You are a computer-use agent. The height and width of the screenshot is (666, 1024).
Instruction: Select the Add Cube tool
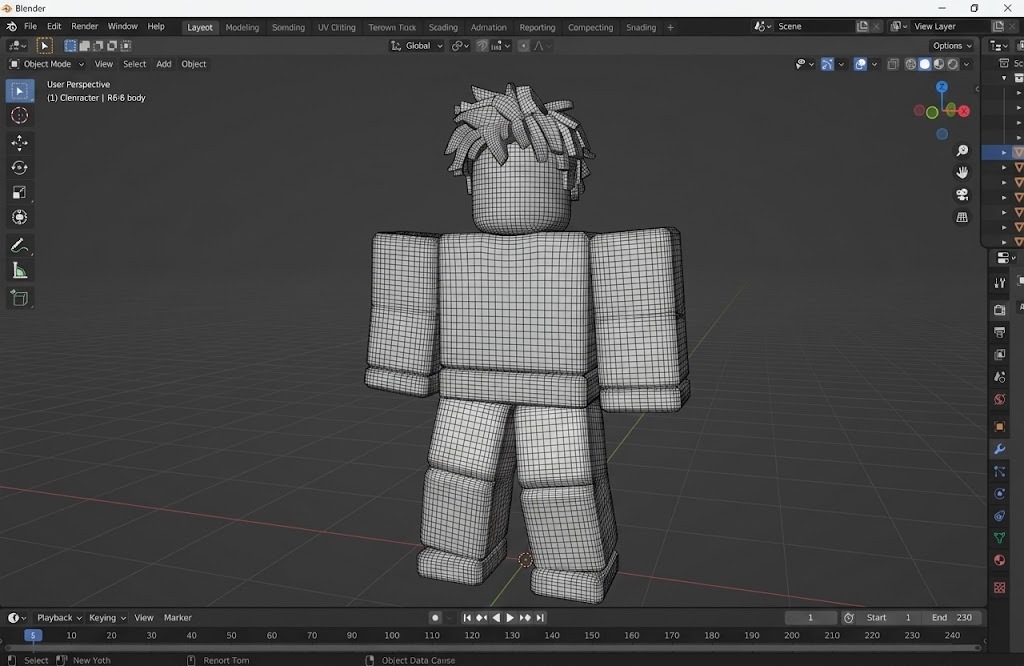(x=20, y=298)
